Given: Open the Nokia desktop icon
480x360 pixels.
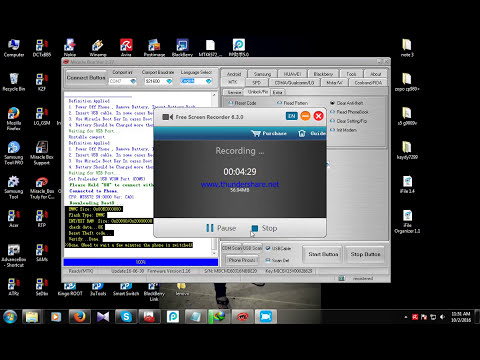Looking at the screenshot, I should pyautogui.click(x=70, y=48).
